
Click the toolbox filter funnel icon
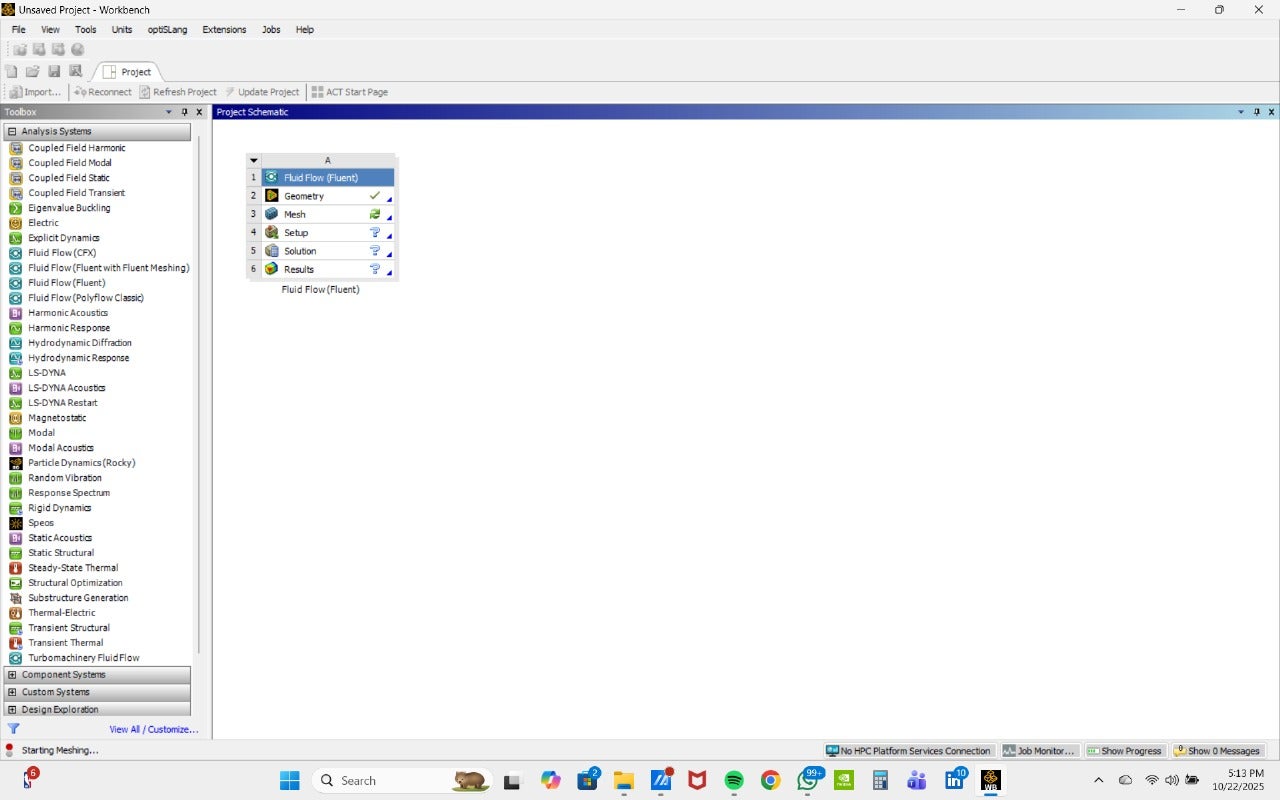tap(14, 729)
